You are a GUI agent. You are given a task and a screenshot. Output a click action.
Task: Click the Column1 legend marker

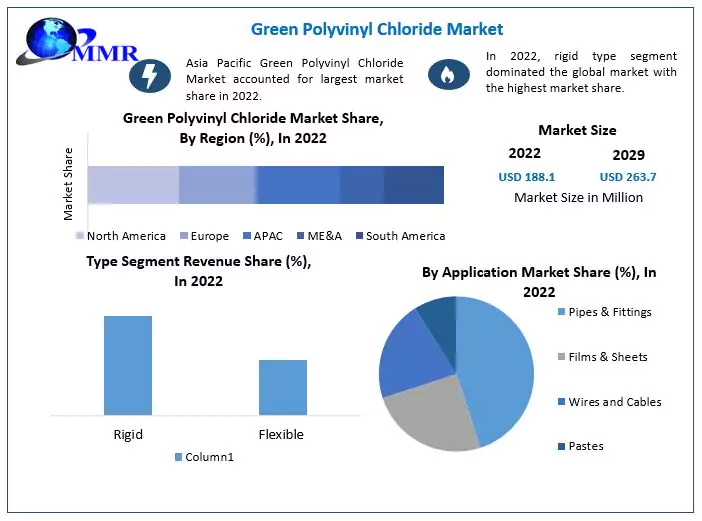tap(179, 457)
